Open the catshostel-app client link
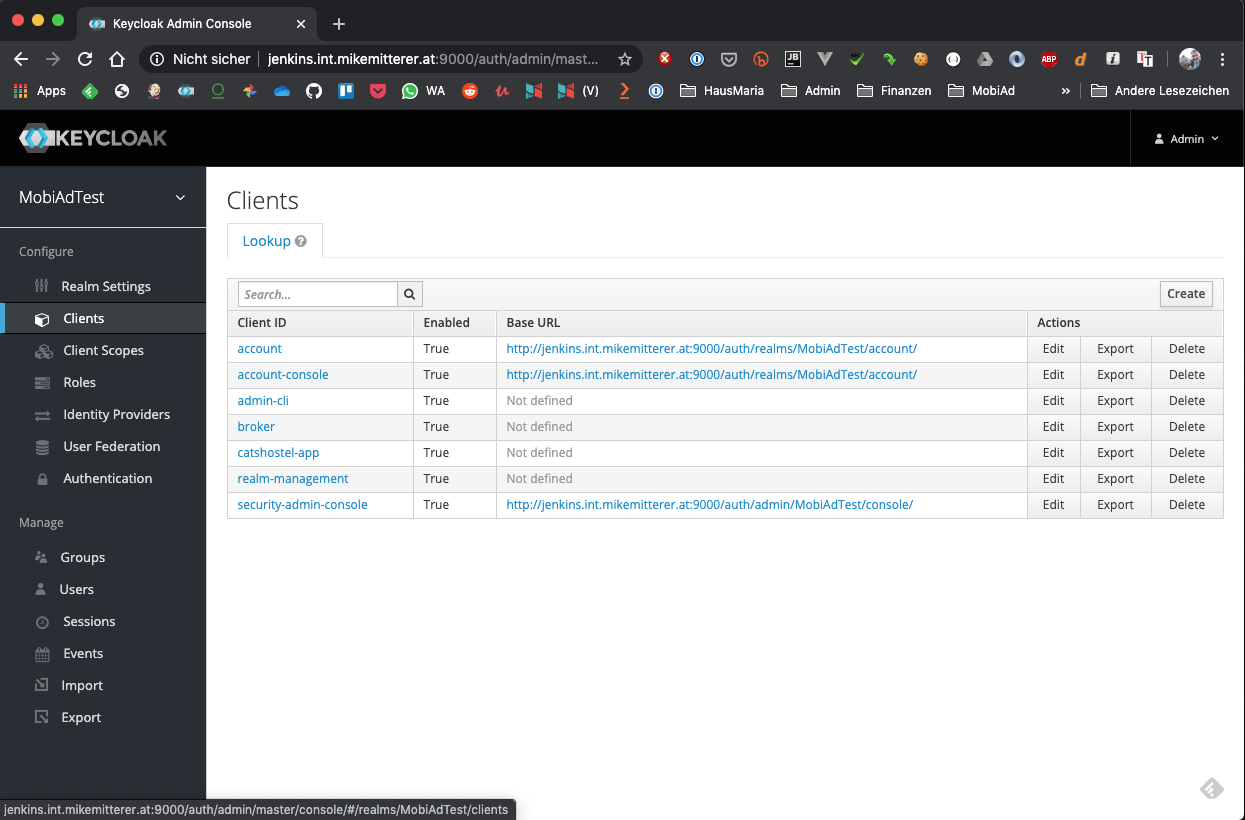The width and height of the screenshot is (1245, 820). [x=278, y=453]
